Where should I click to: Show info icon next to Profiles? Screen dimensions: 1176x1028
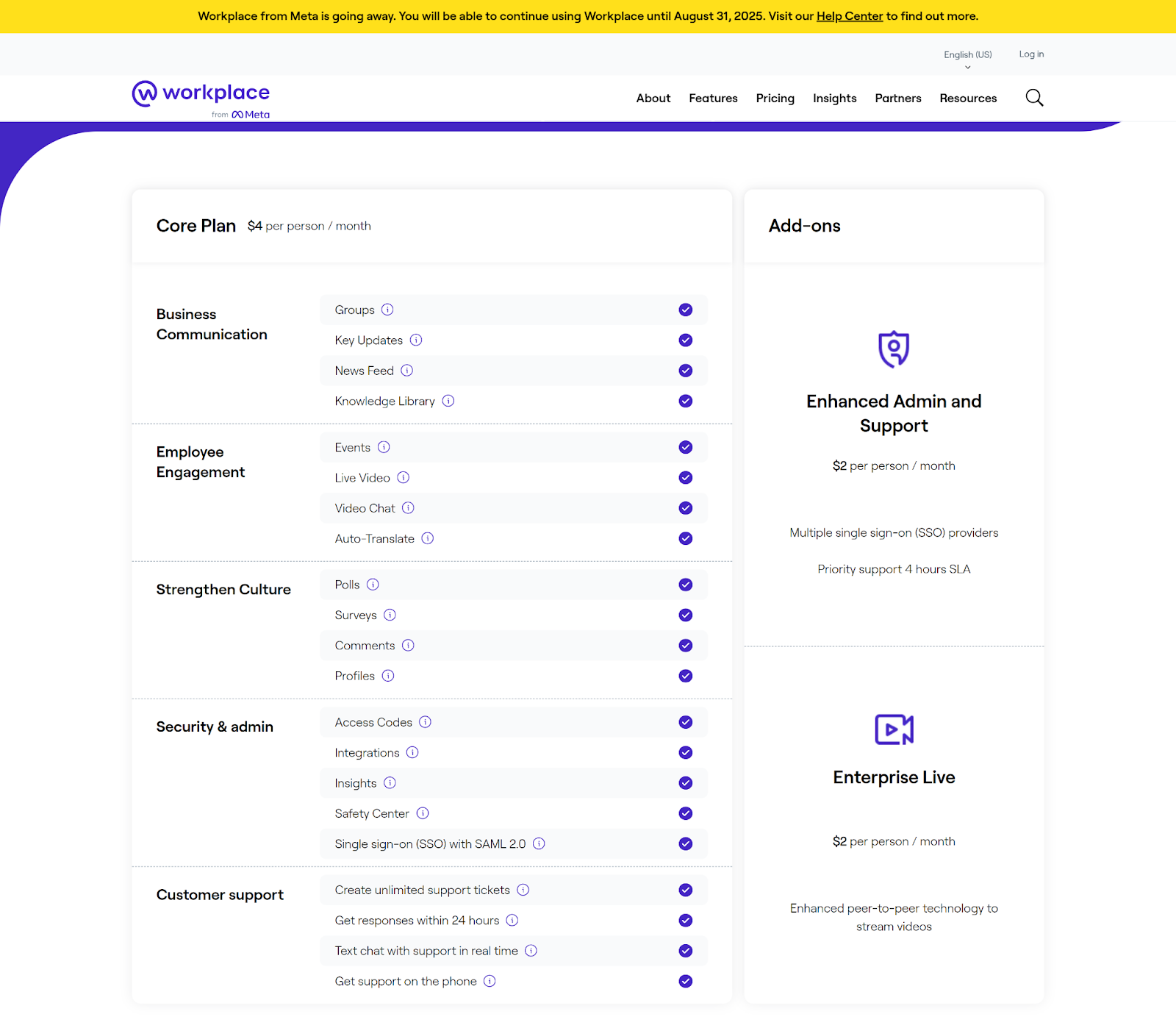pyautogui.click(x=388, y=676)
